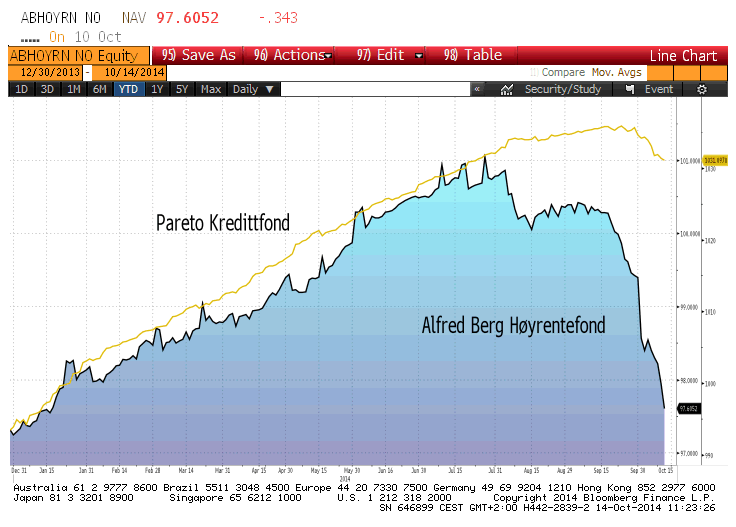Open the 97) Edit dropdown menu

(x=389, y=55)
